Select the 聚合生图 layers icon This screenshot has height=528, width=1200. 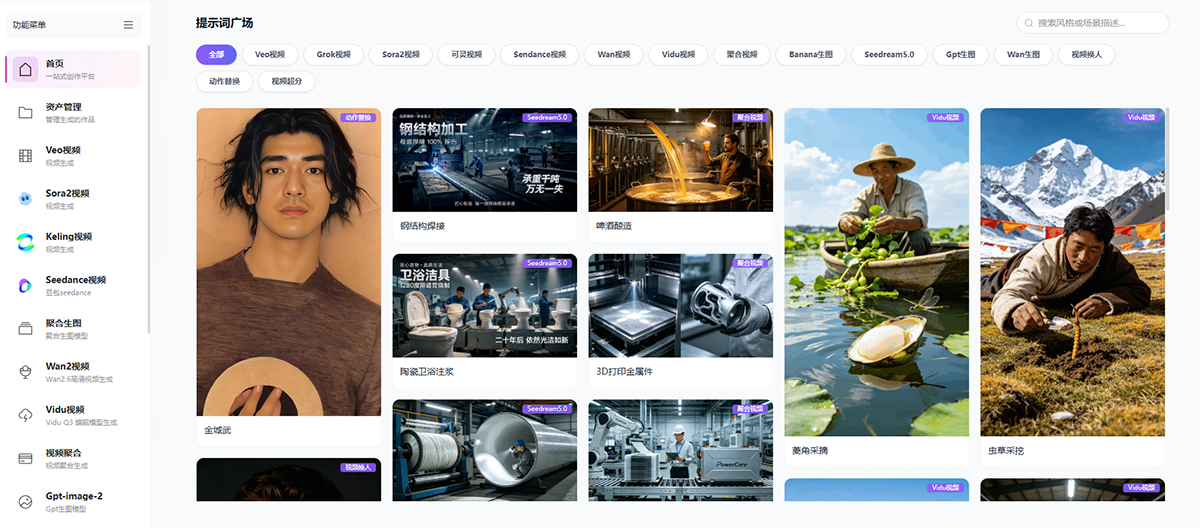coord(25,329)
